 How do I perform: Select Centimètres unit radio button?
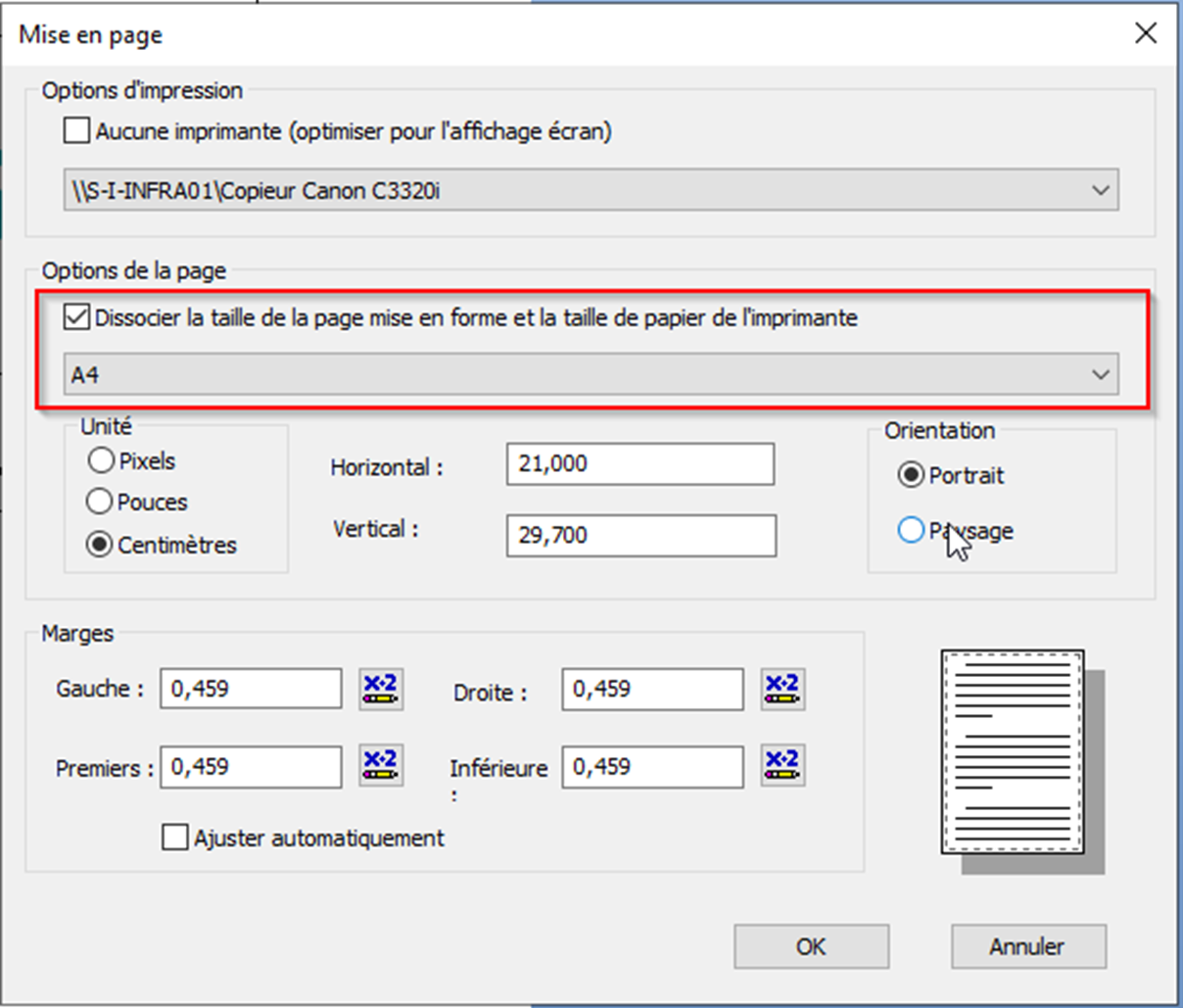coord(100,545)
